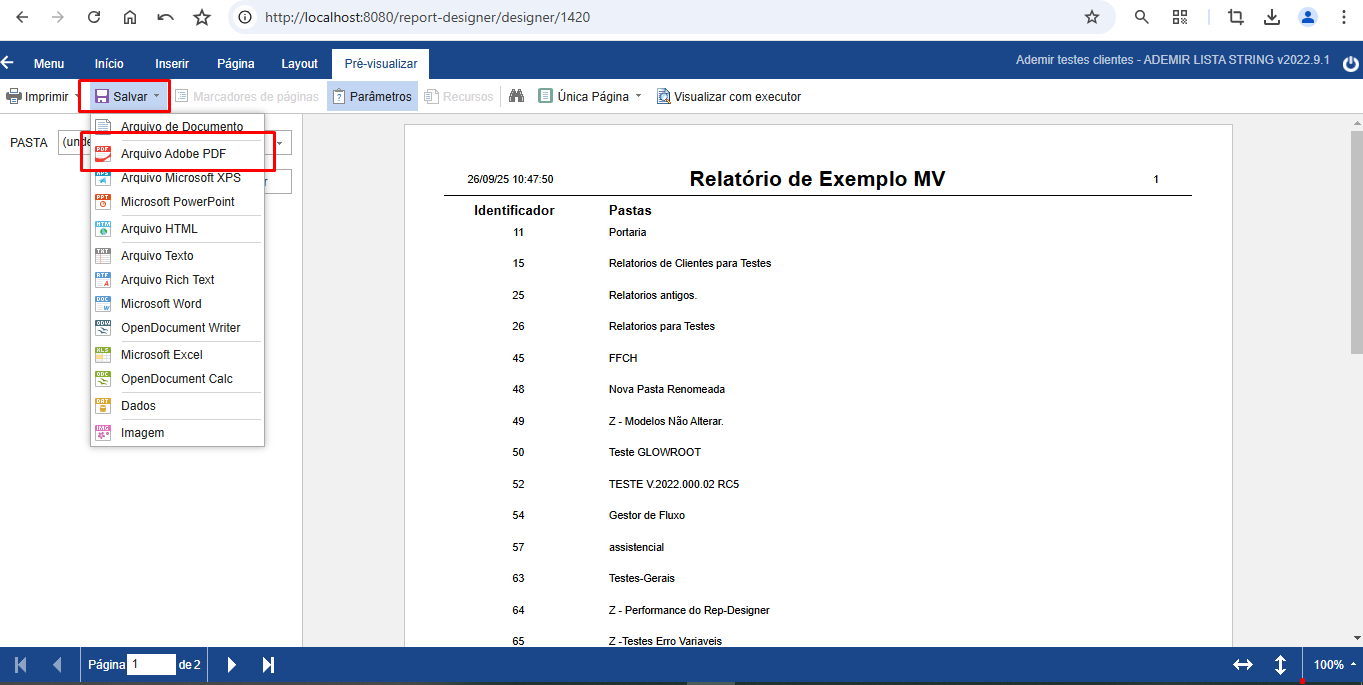Click the binoculars find icon
Image resolution: width=1363 pixels, height=685 pixels.
pyautogui.click(x=517, y=97)
